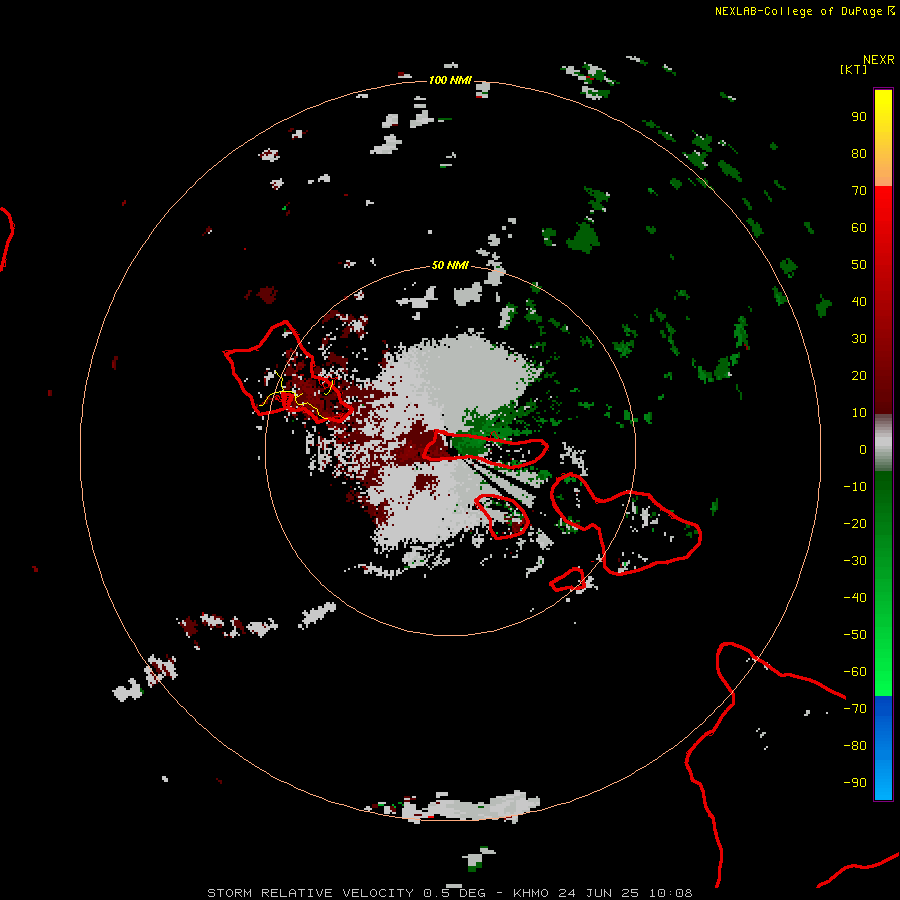900x900 pixels.
Task: Click the "50 NMI" range ring label
Action: (x=450, y=265)
